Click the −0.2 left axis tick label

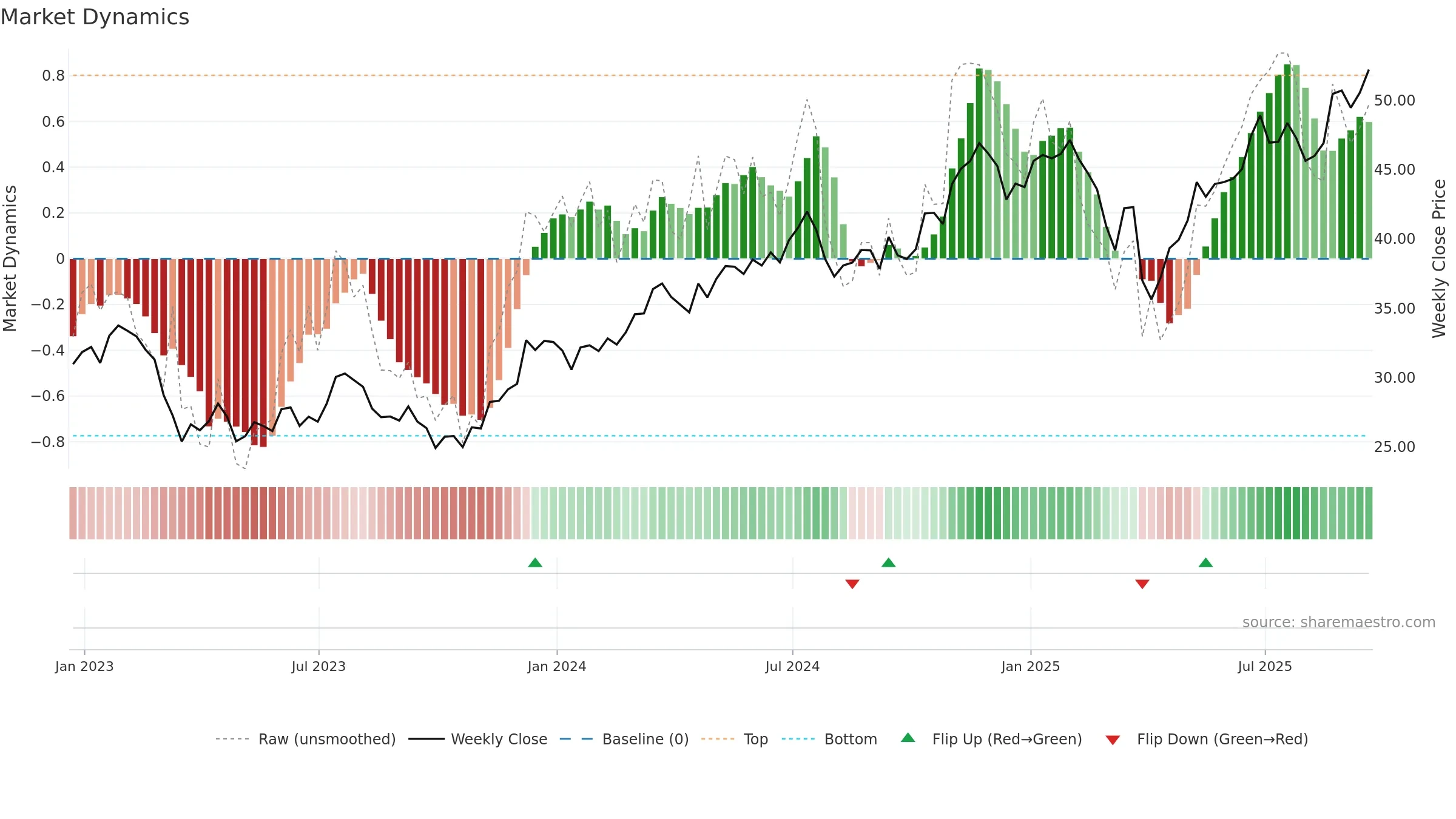tap(48, 305)
